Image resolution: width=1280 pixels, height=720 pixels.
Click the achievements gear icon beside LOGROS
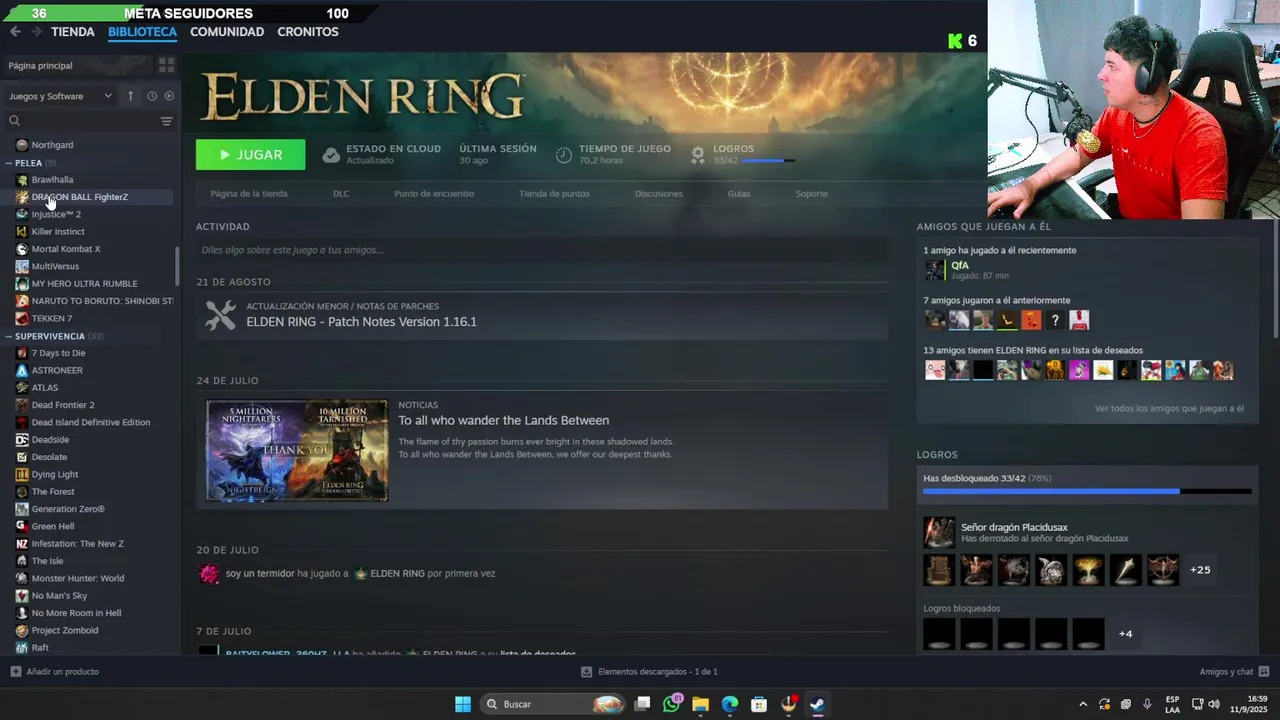point(698,154)
